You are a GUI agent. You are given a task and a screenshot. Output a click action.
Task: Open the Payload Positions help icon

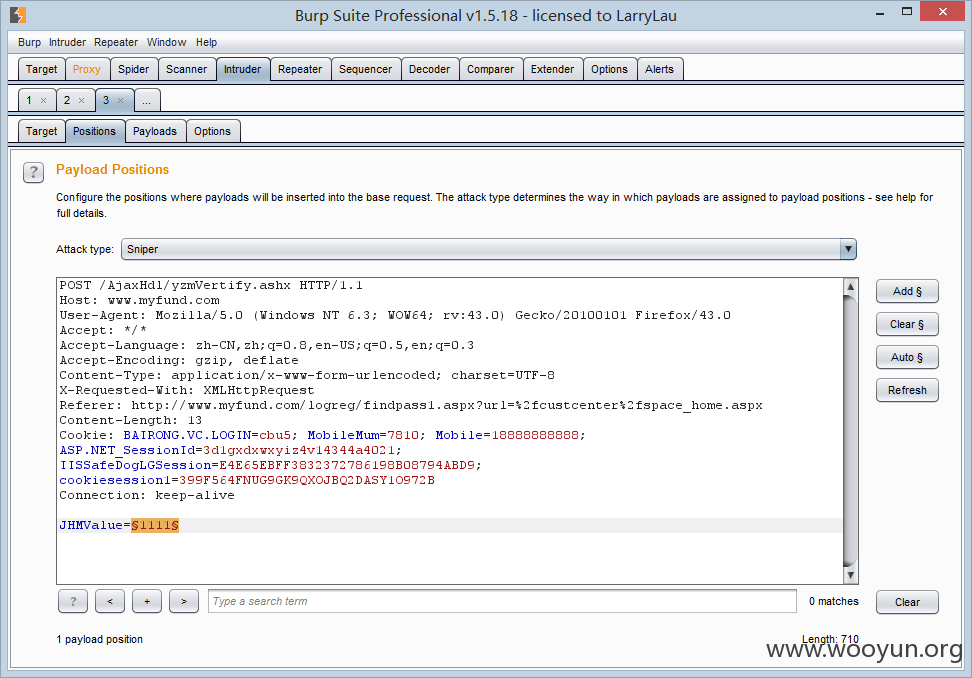pos(33,172)
